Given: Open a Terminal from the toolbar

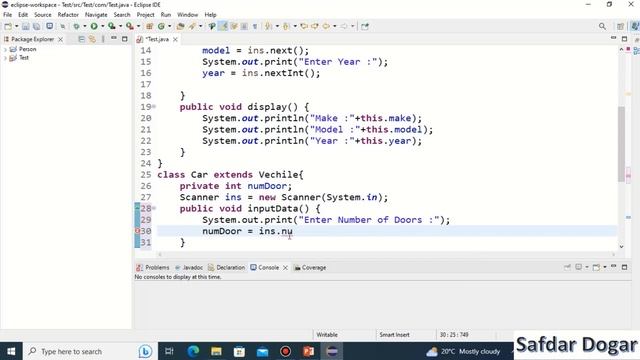Looking at the screenshot, I should 49,26.
